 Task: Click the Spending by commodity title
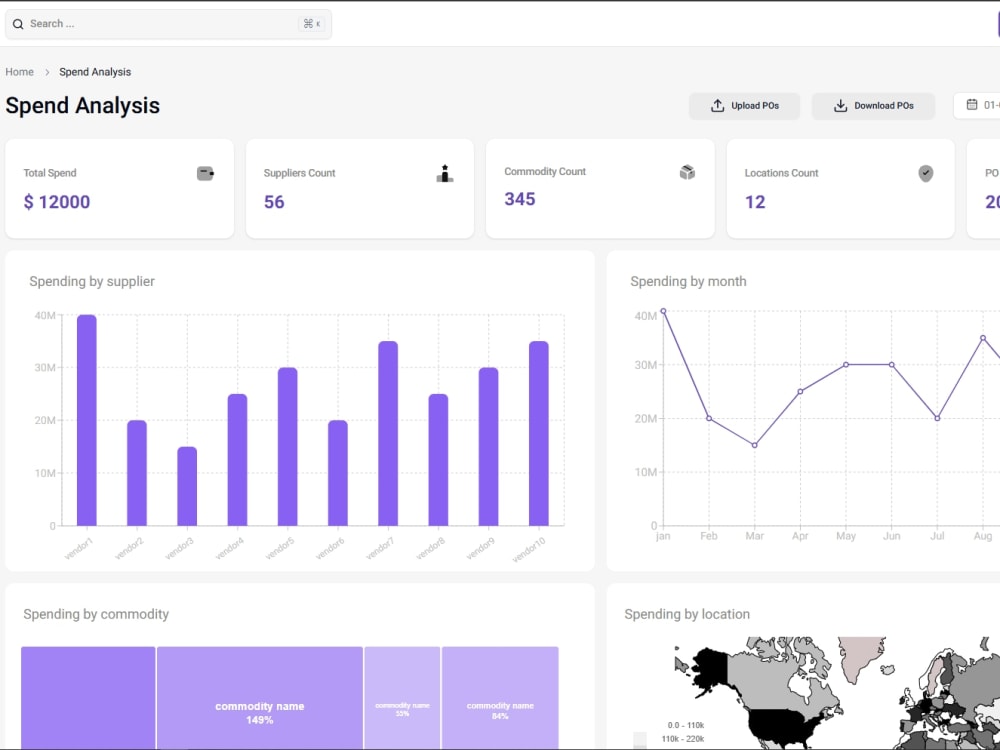(x=96, y=614)
